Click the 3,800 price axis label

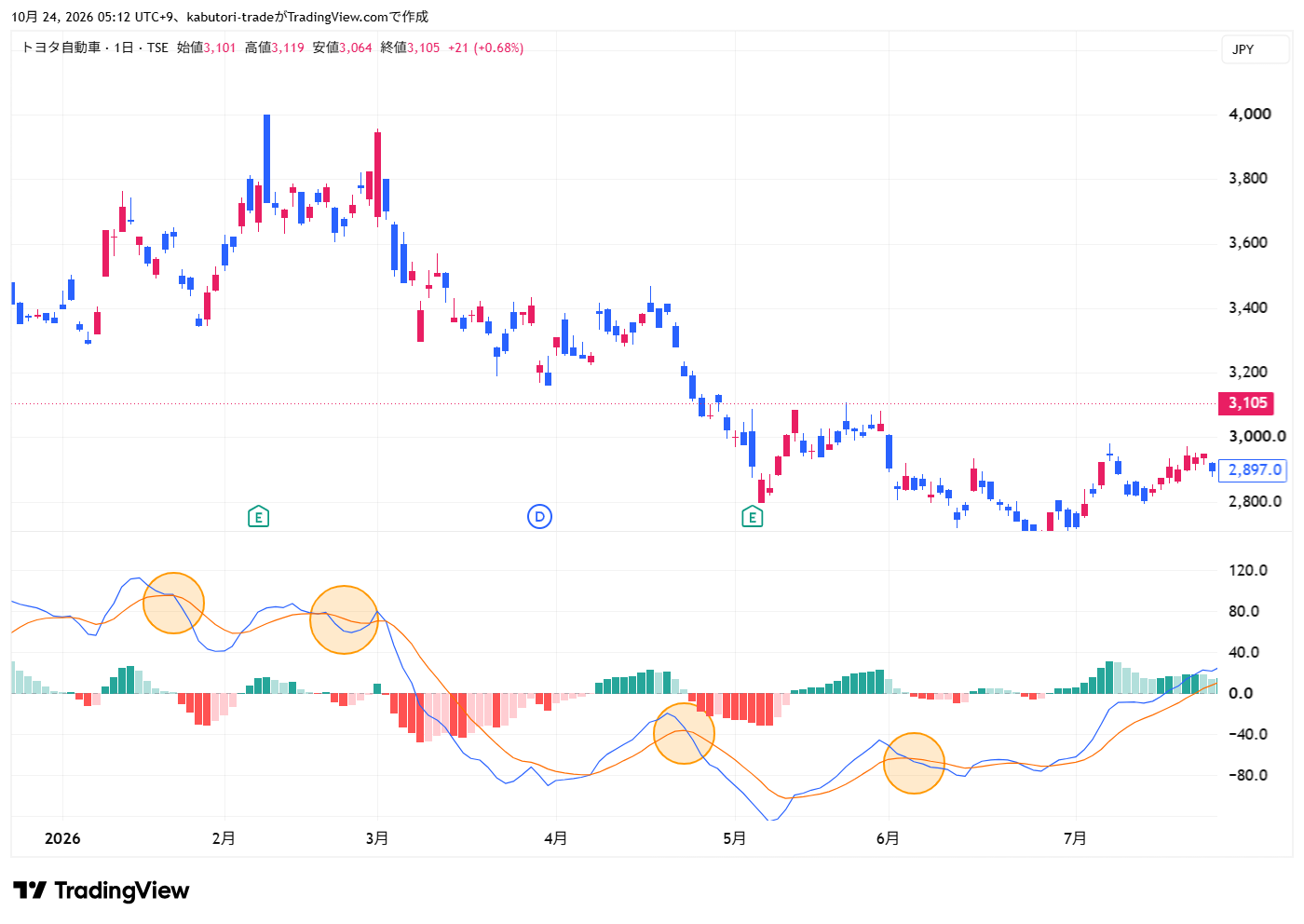(x=1248, y=178)
